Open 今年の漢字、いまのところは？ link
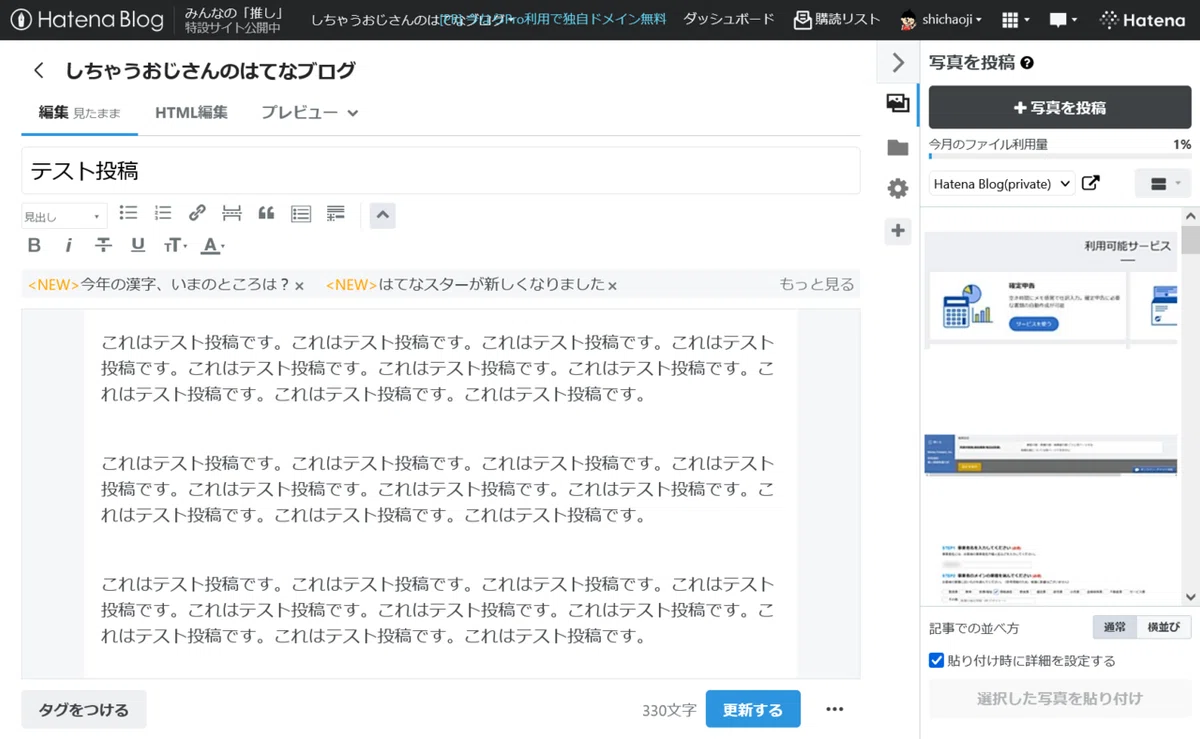Image resolution: width=1200 pixels, height=739 pixels. coord(185,284)
